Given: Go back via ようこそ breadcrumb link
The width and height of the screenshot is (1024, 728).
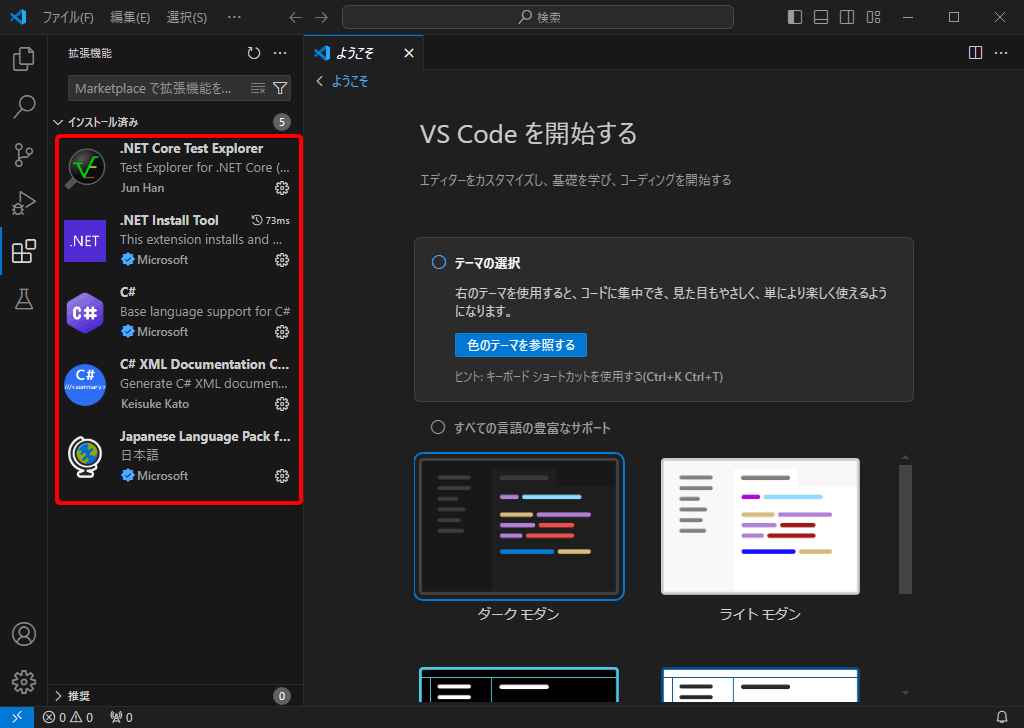Looking at the screenshot, I should tap(349, 81).
